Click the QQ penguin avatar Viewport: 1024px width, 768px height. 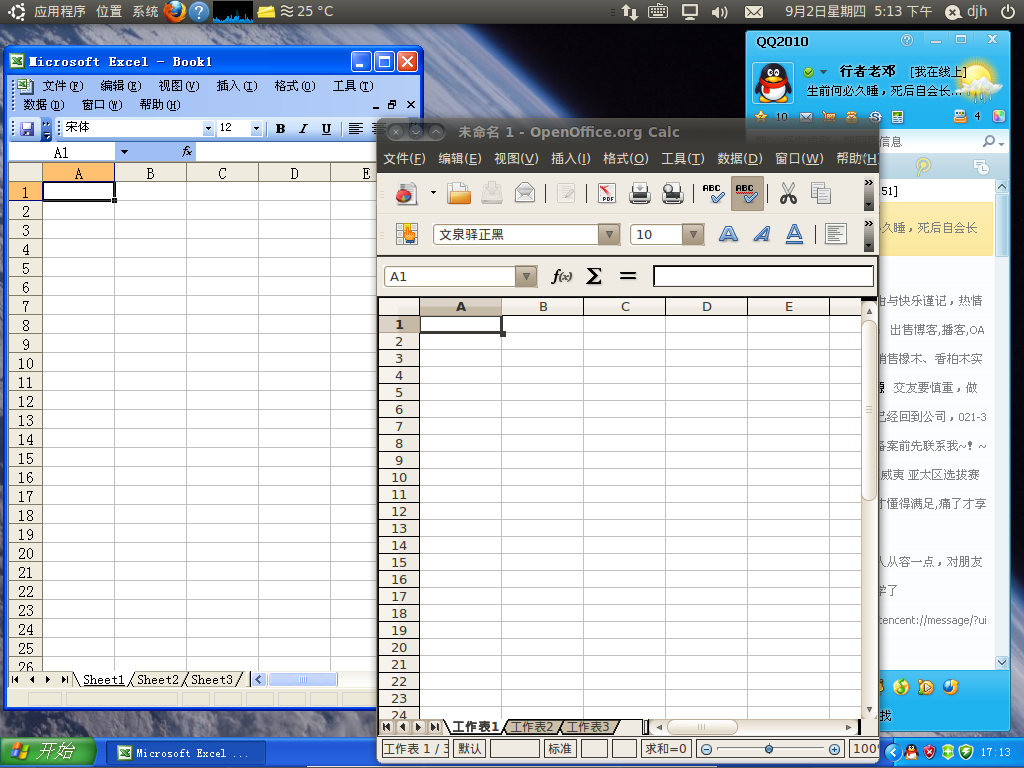point(773,83)
